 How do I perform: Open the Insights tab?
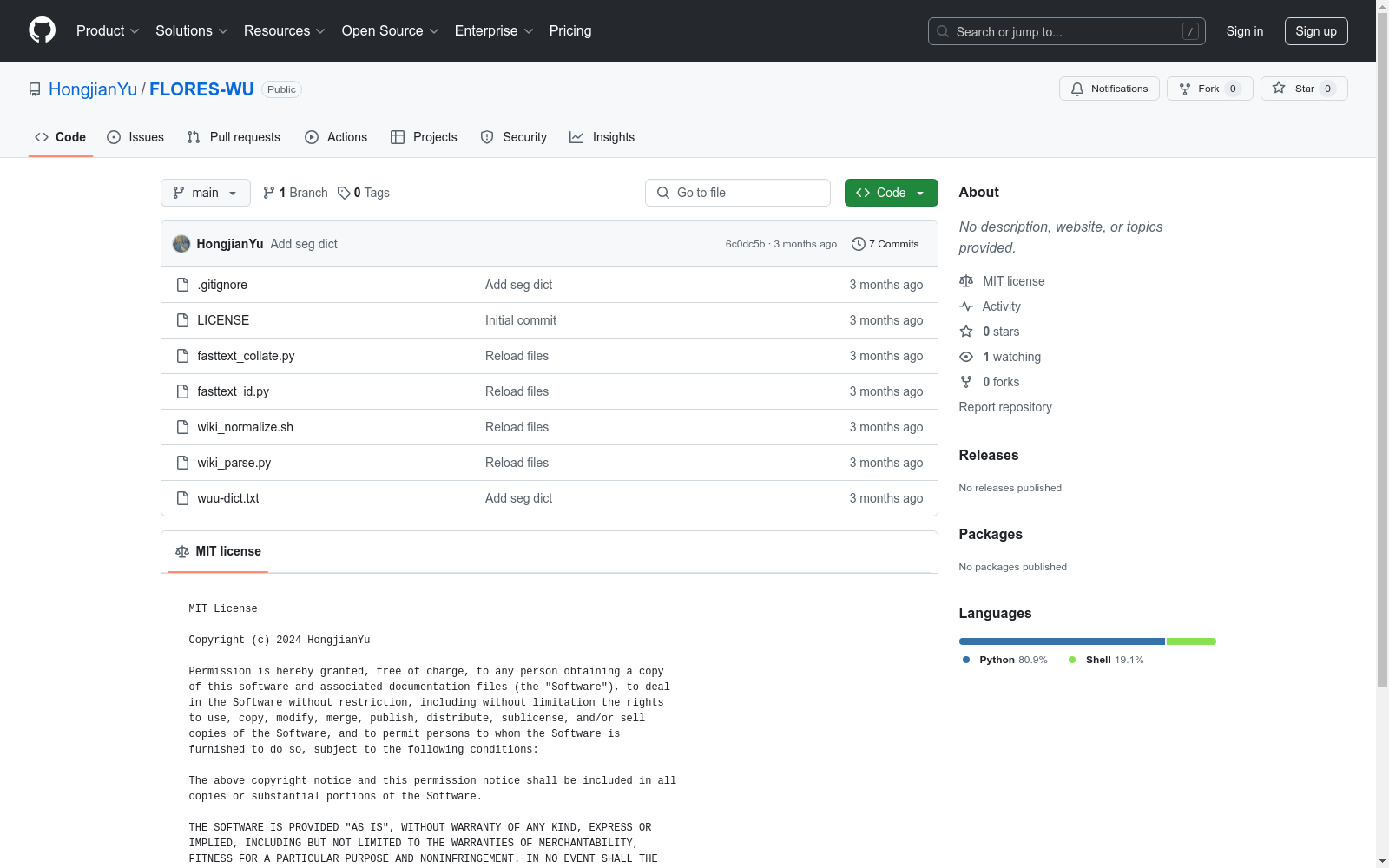[602, 137]
